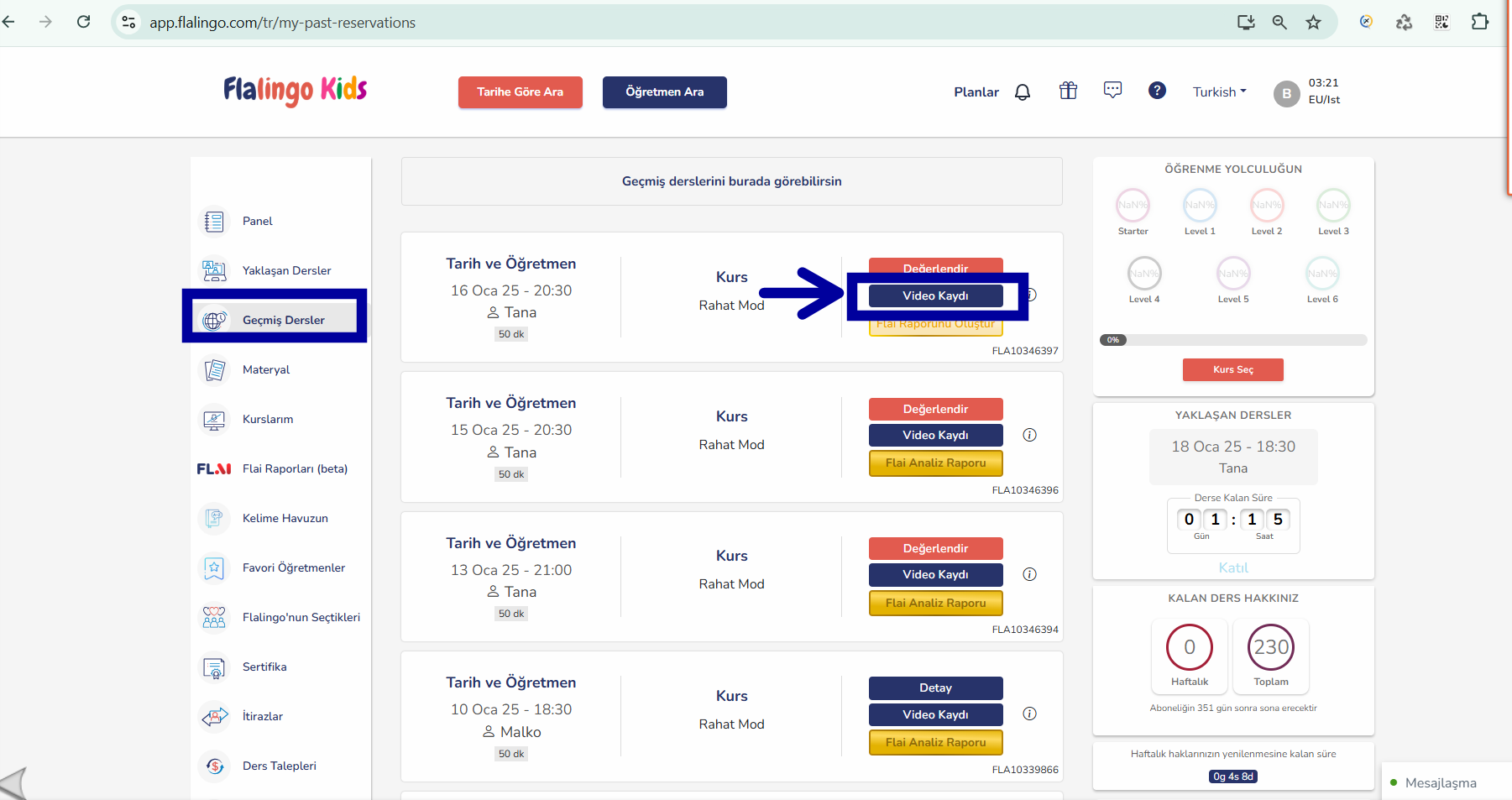This screenshot has height=800, width=1512.
Task: Click the Level 5 progress circle
Action: point(1233,273)
